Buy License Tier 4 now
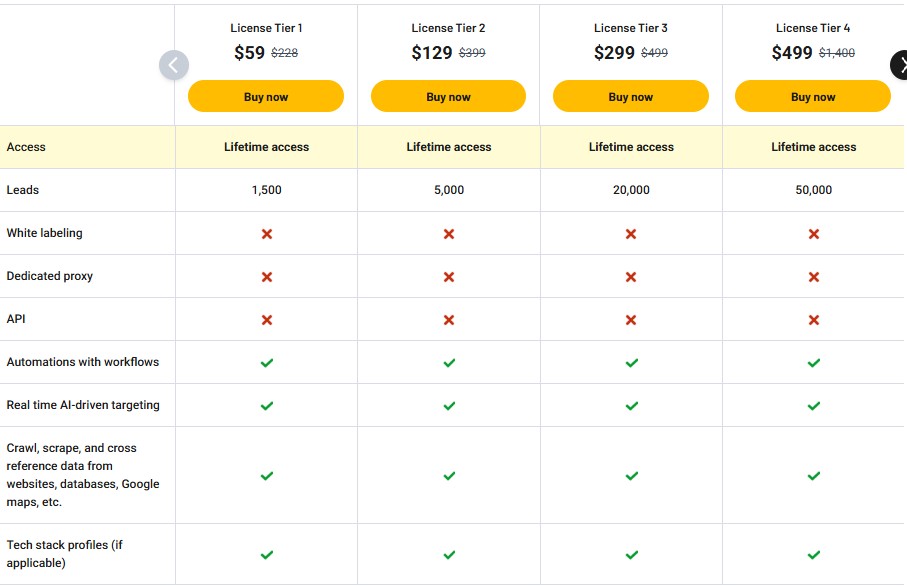Viewport: 907px width, 586px height. click(x=813, y=96)
